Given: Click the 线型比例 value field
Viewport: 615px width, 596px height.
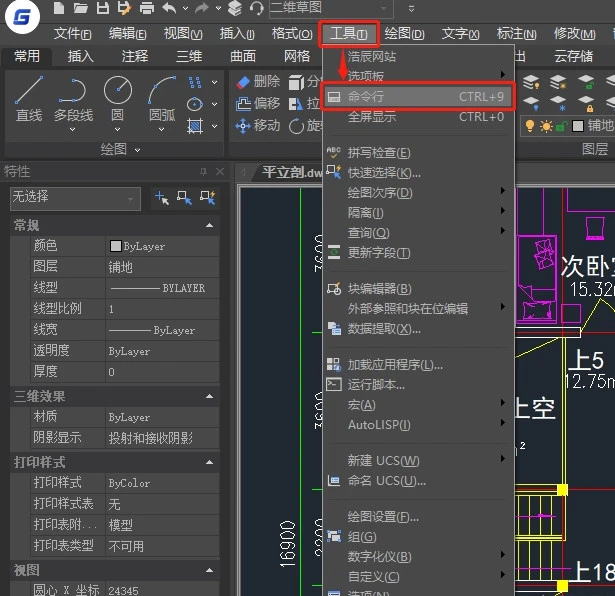Looking at the screenshot, I should [x=162, y=309].
